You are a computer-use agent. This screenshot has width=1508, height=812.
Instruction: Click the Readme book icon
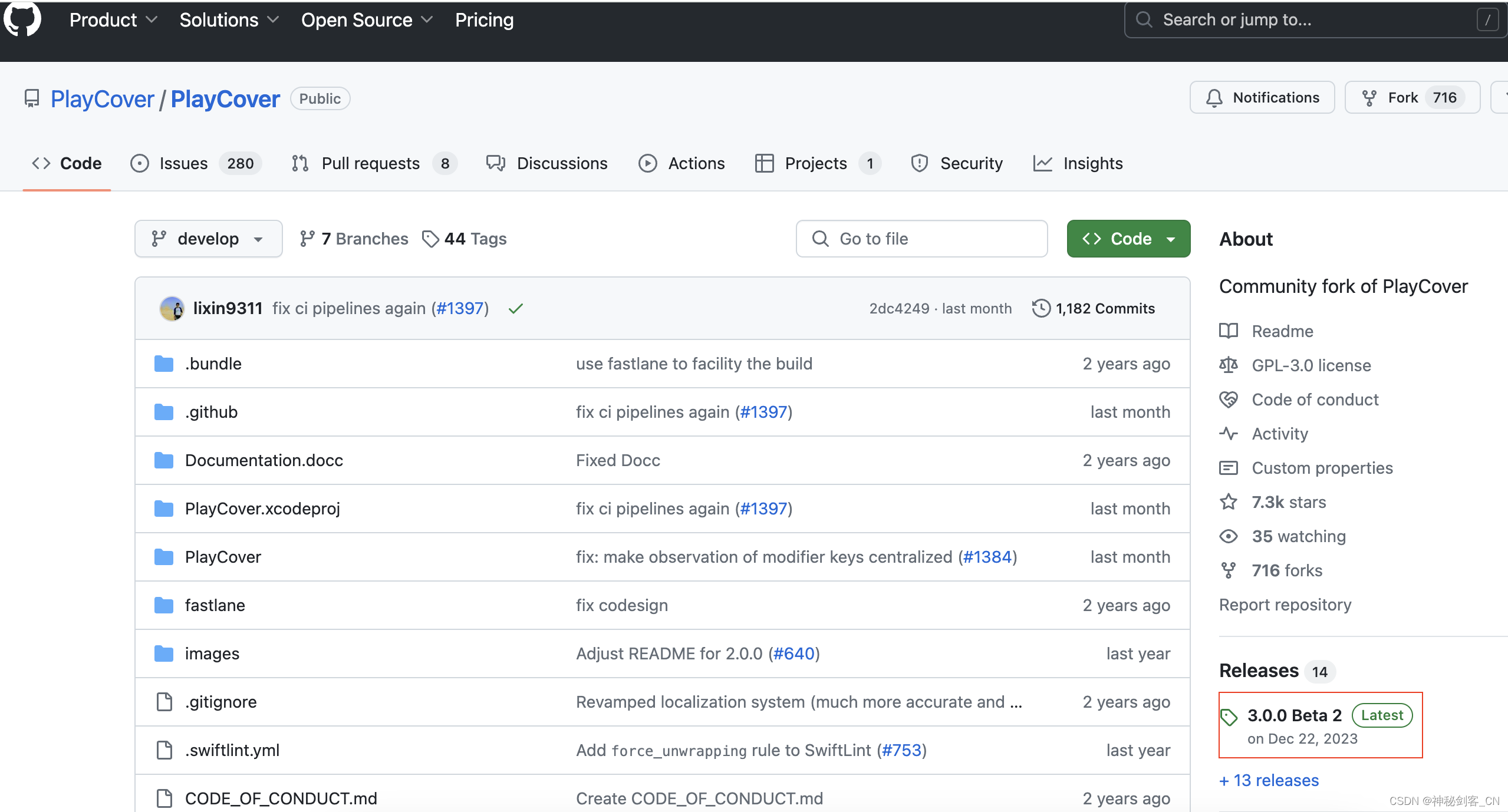[x=1229, y=331]
